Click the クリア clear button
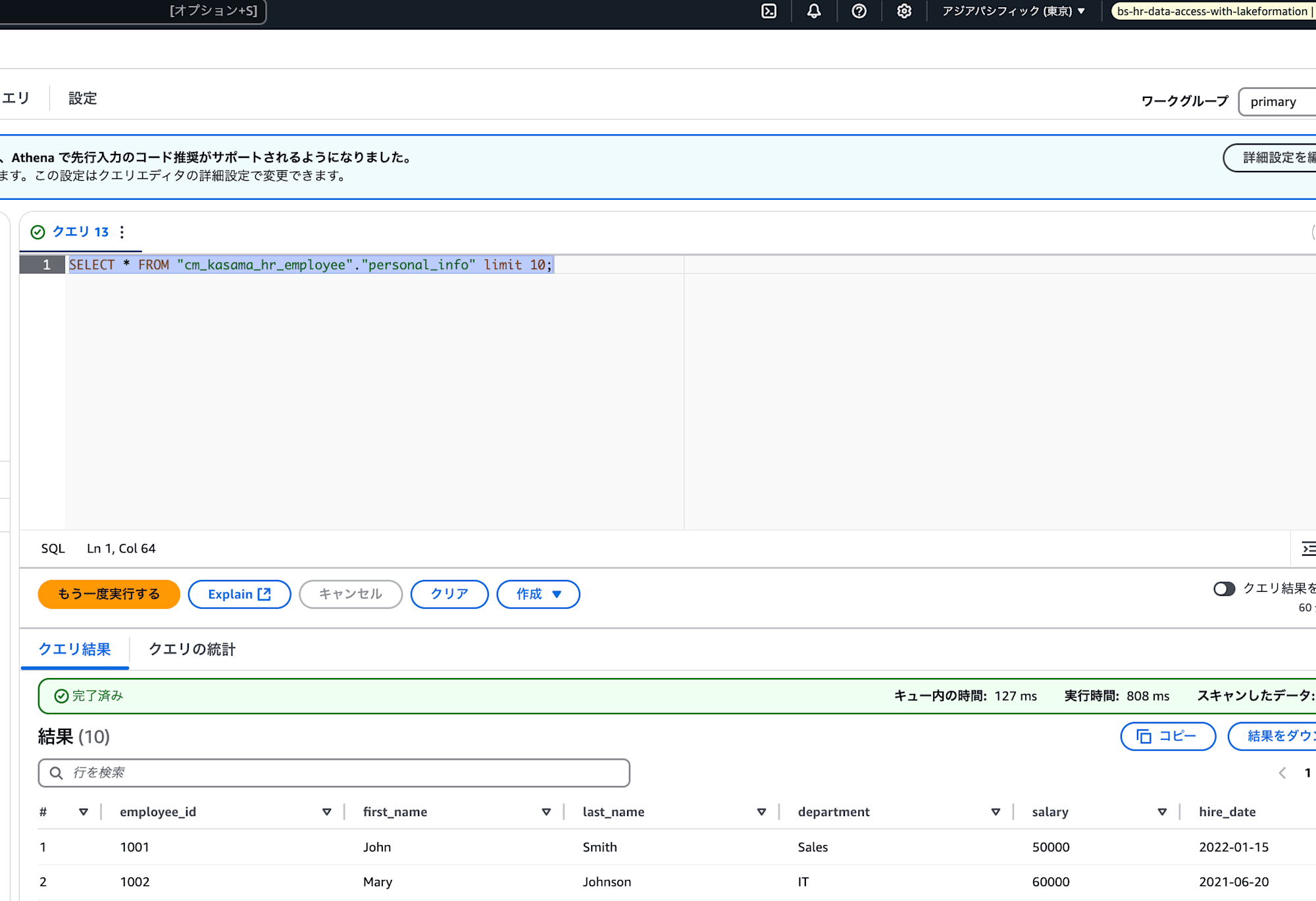This screenshot has height=901, width=1316. coord(449,595)
